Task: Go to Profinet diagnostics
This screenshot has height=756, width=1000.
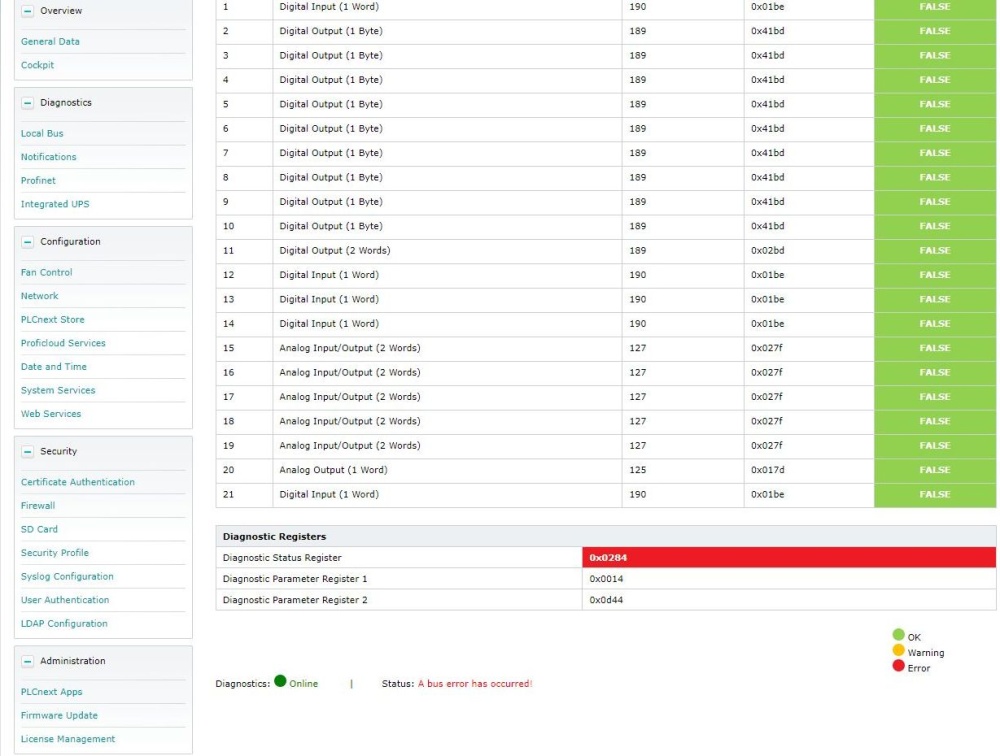Action: pos(38,181)
